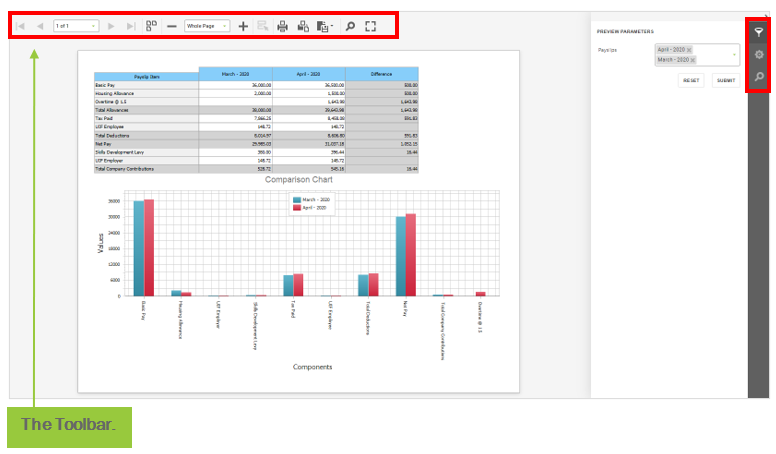Click the red Net Pay bar
This screenshot has height=454, width=776.
click(411, 255)
